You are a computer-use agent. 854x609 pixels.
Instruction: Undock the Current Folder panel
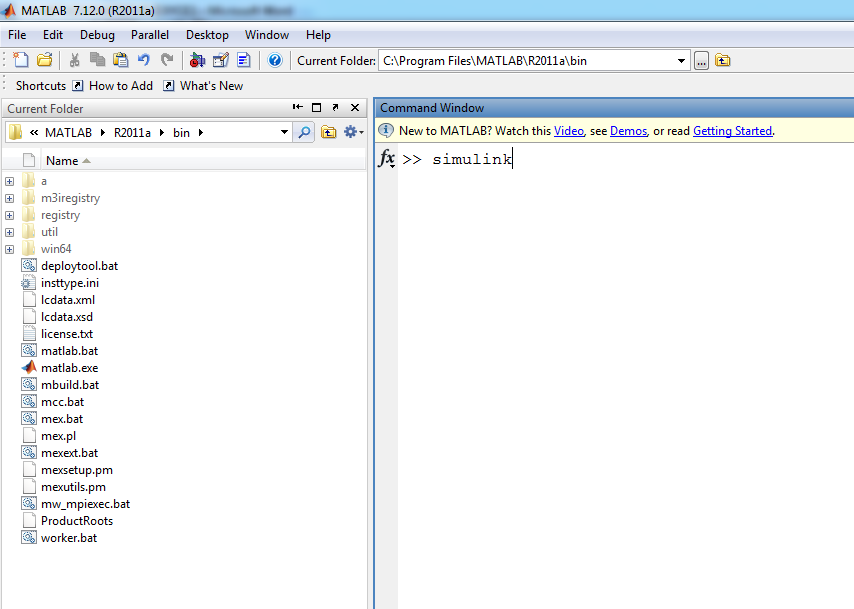tap(336, 107)
